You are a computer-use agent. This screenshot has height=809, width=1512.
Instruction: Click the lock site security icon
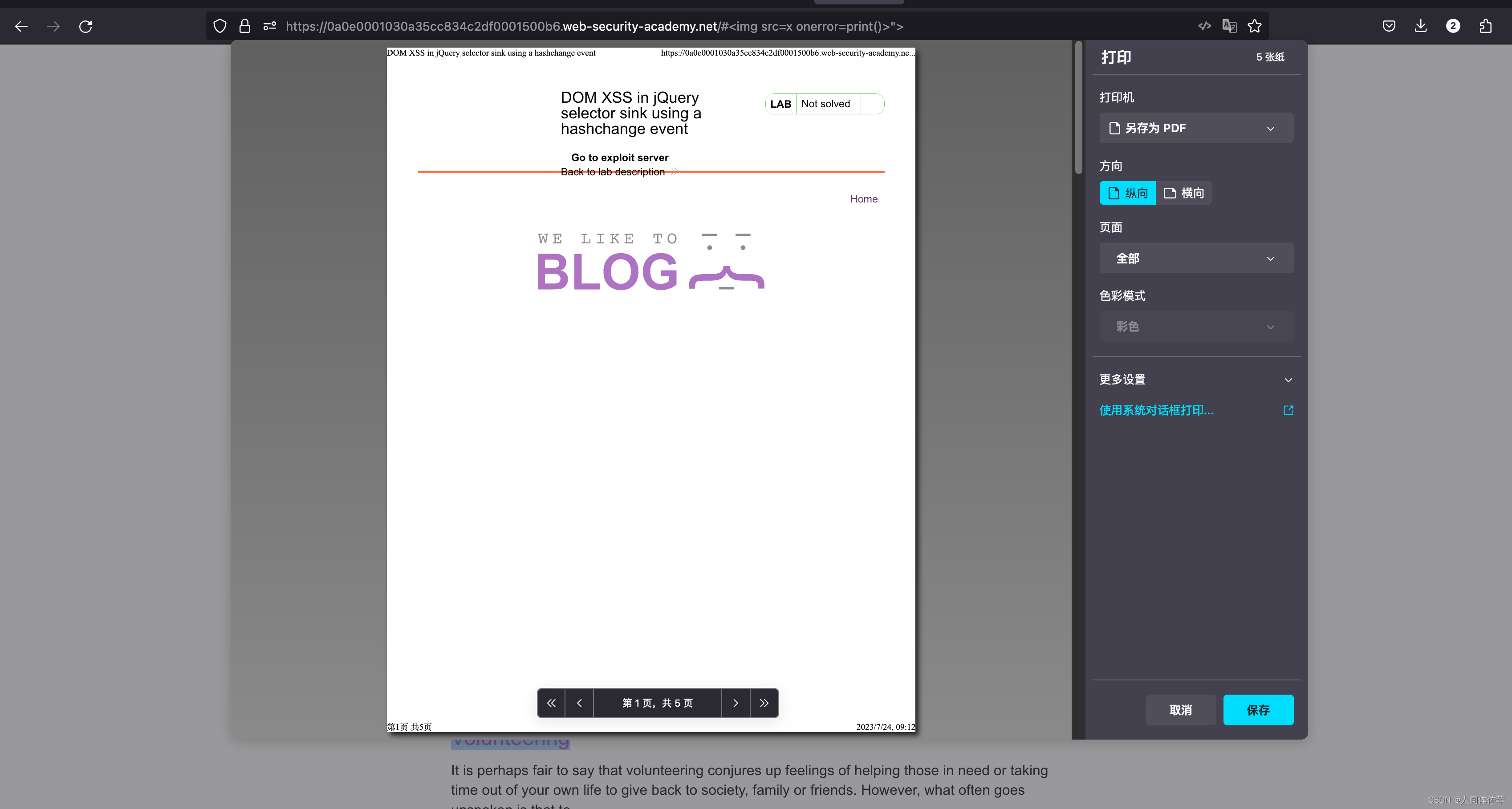click(245, 26)
